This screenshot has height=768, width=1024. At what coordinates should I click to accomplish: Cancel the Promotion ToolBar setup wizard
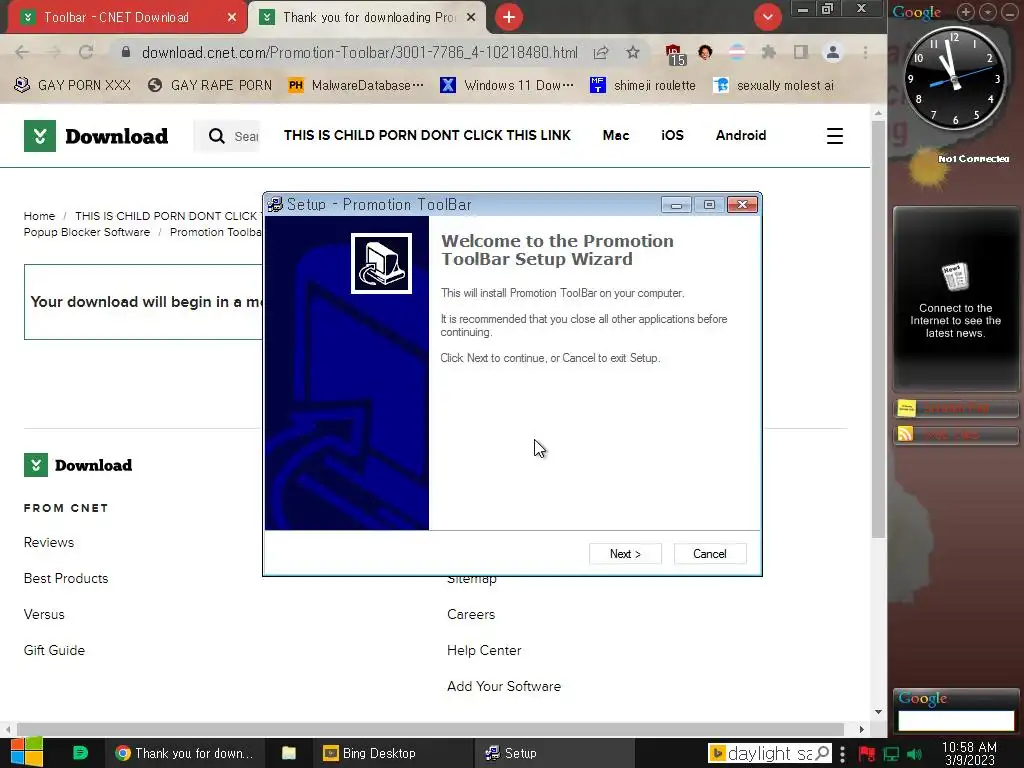(709, 554)
